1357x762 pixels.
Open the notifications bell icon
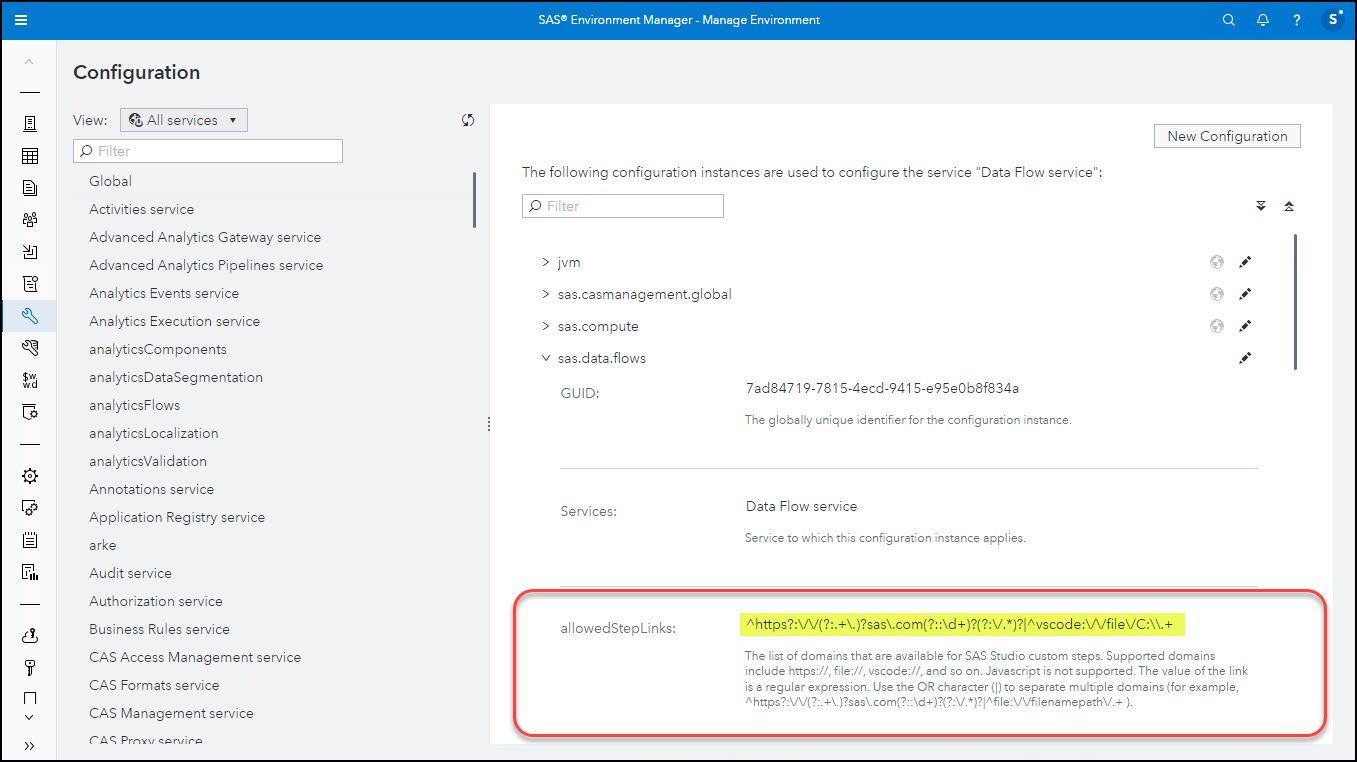[x=1262, y=19]
